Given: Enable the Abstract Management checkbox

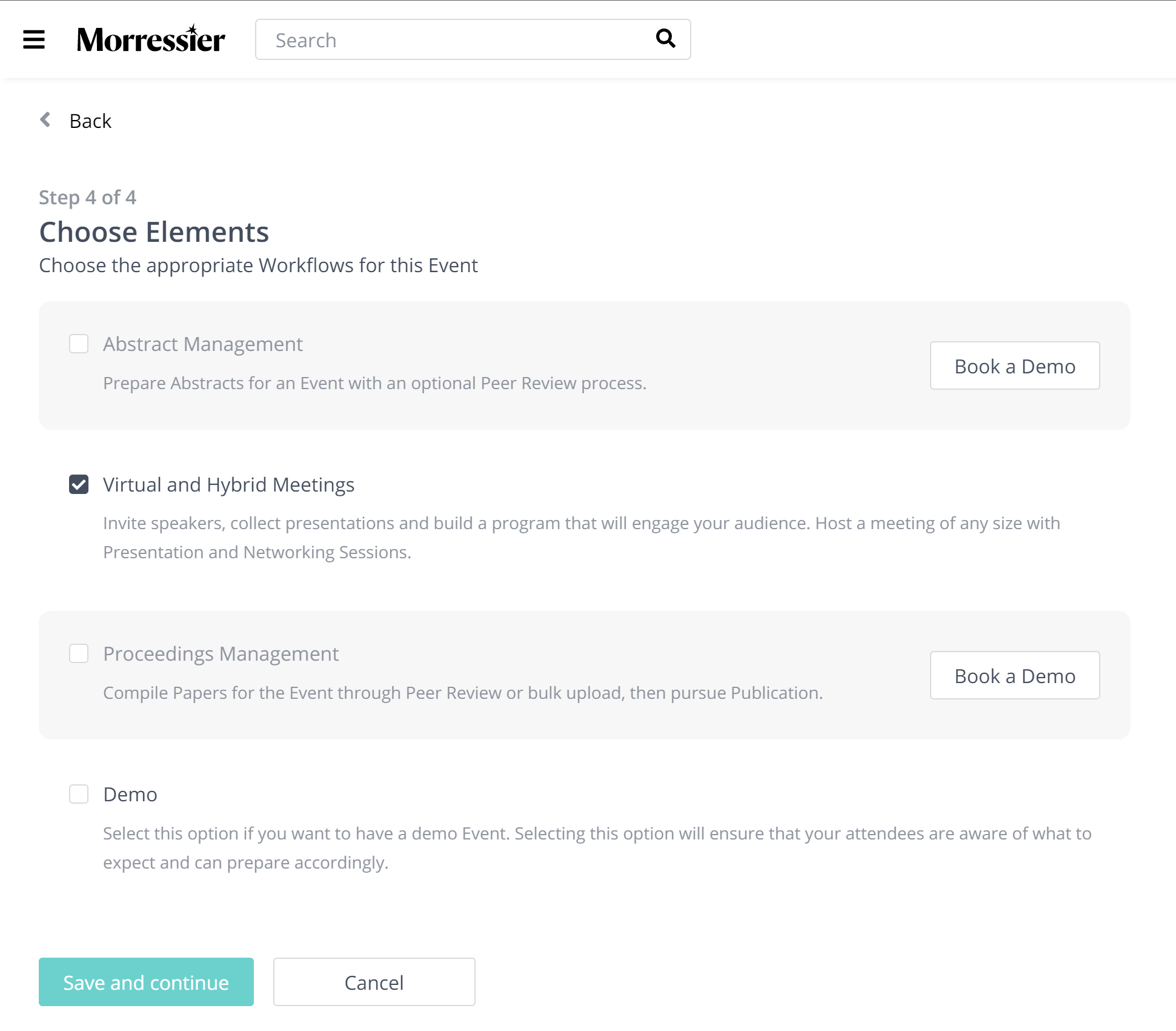Looking at the screenshot, I should pos(79,344).
